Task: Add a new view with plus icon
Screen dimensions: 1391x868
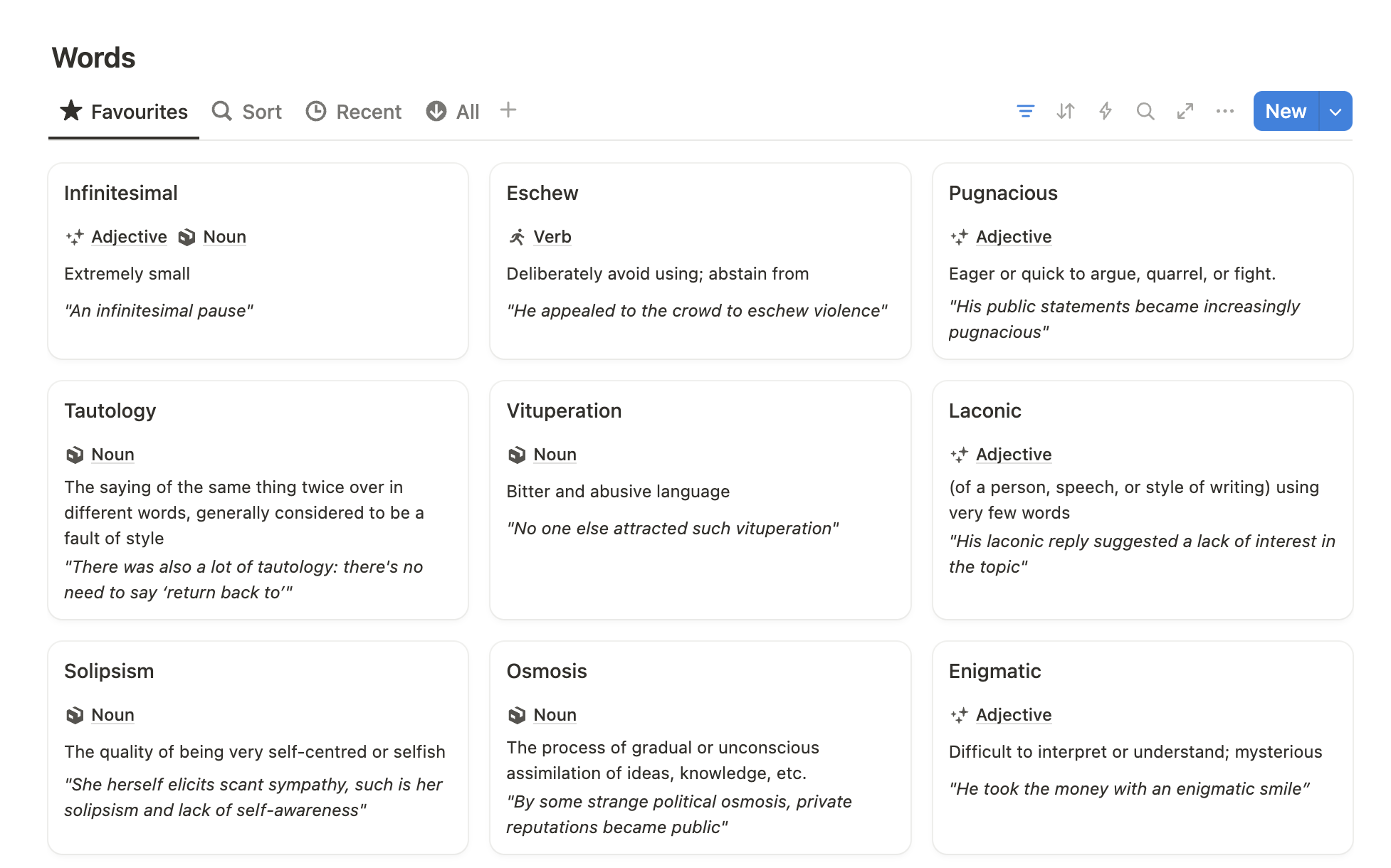Action: (x=508, y=110)
